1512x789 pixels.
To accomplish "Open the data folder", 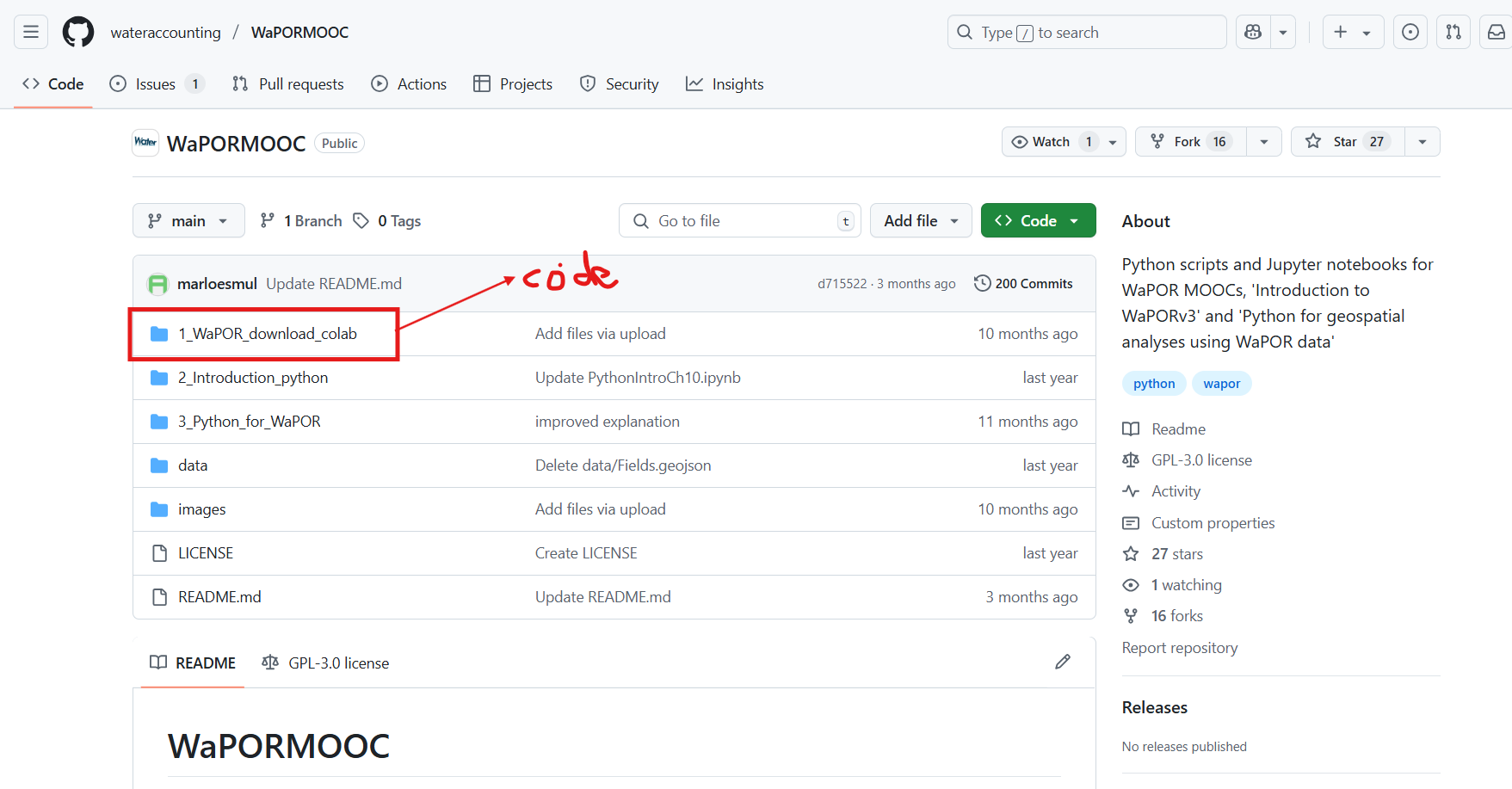I will [193, 465].
